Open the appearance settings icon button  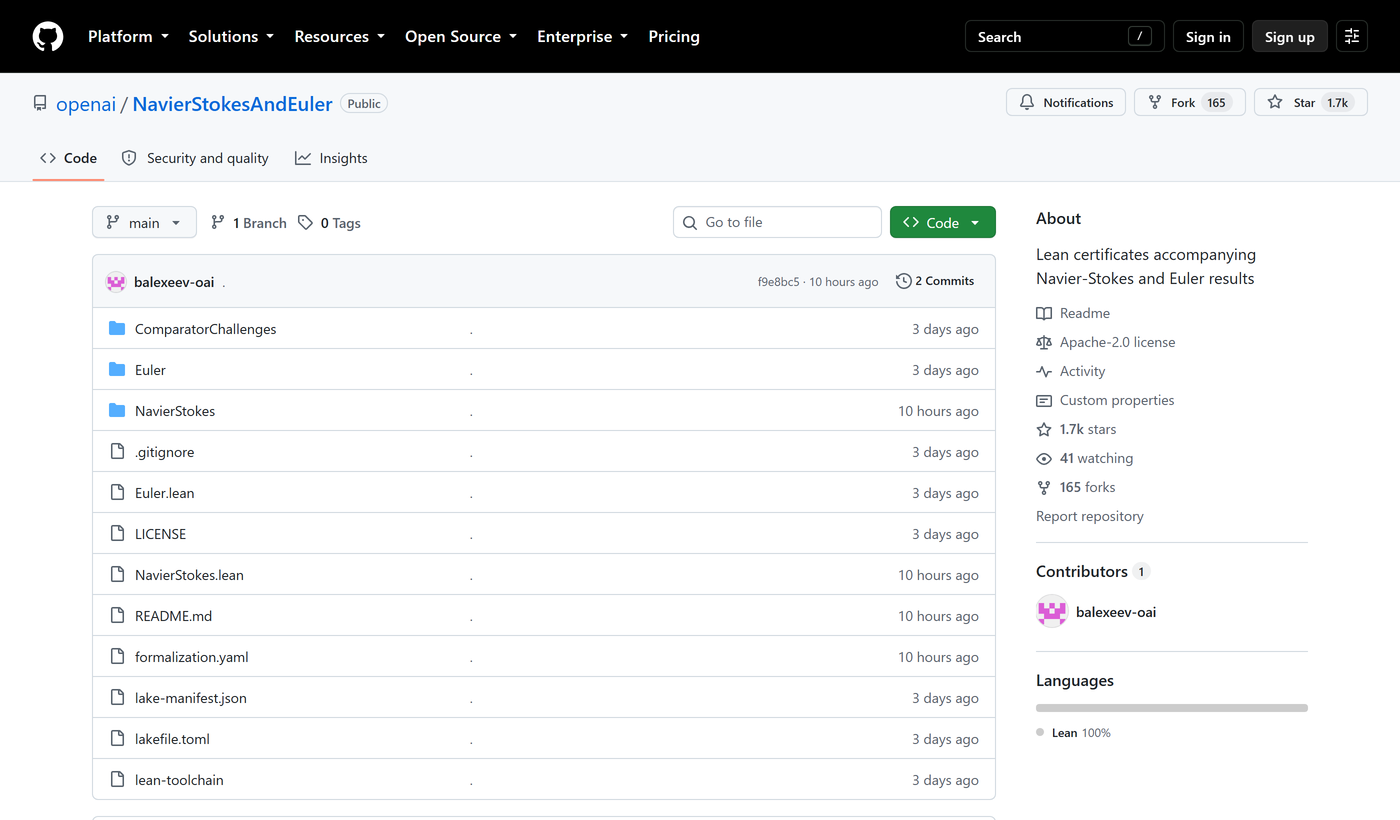[x=1352, y=37]
